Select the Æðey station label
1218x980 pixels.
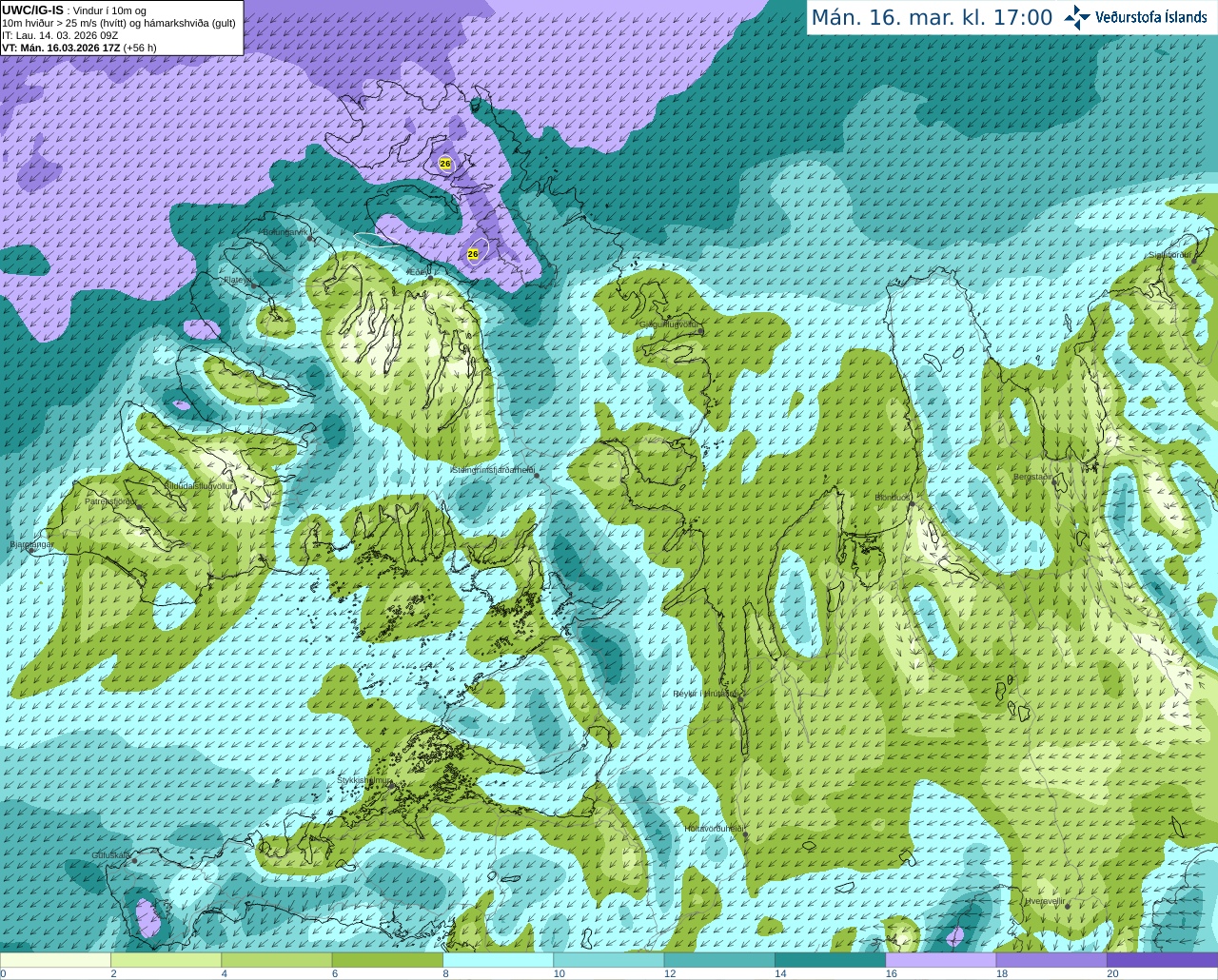(418, 271)
